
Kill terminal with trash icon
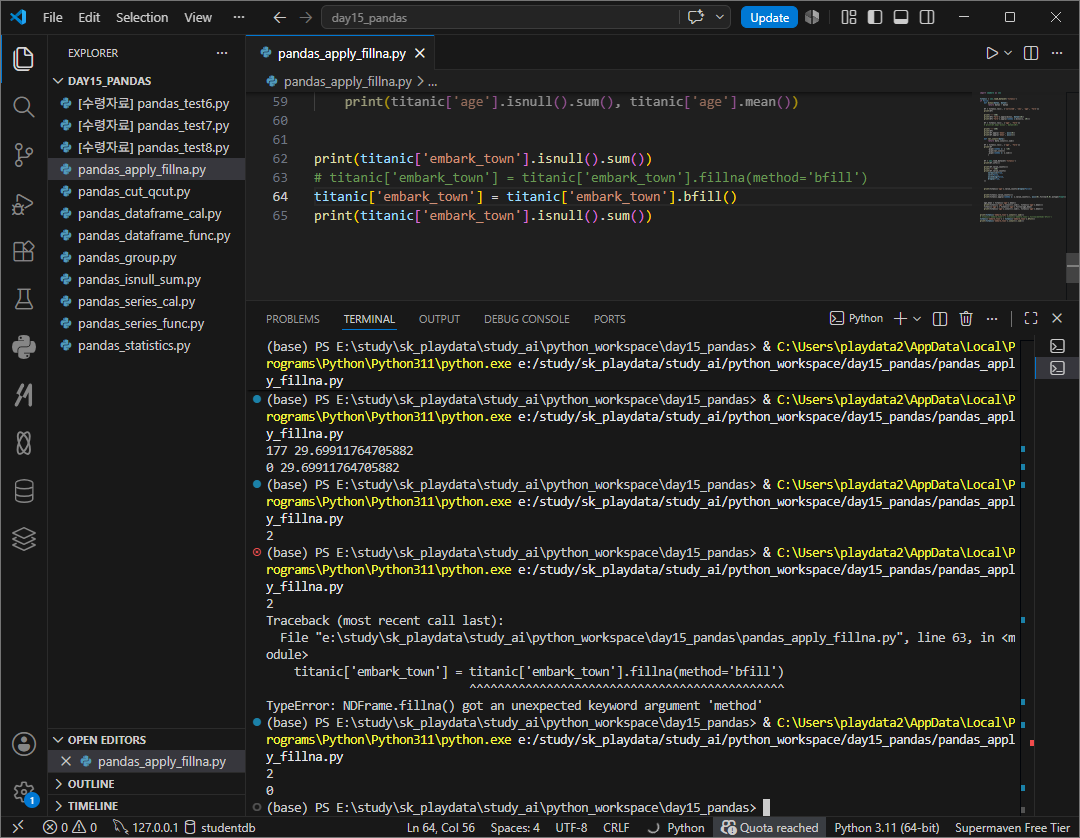966,318
